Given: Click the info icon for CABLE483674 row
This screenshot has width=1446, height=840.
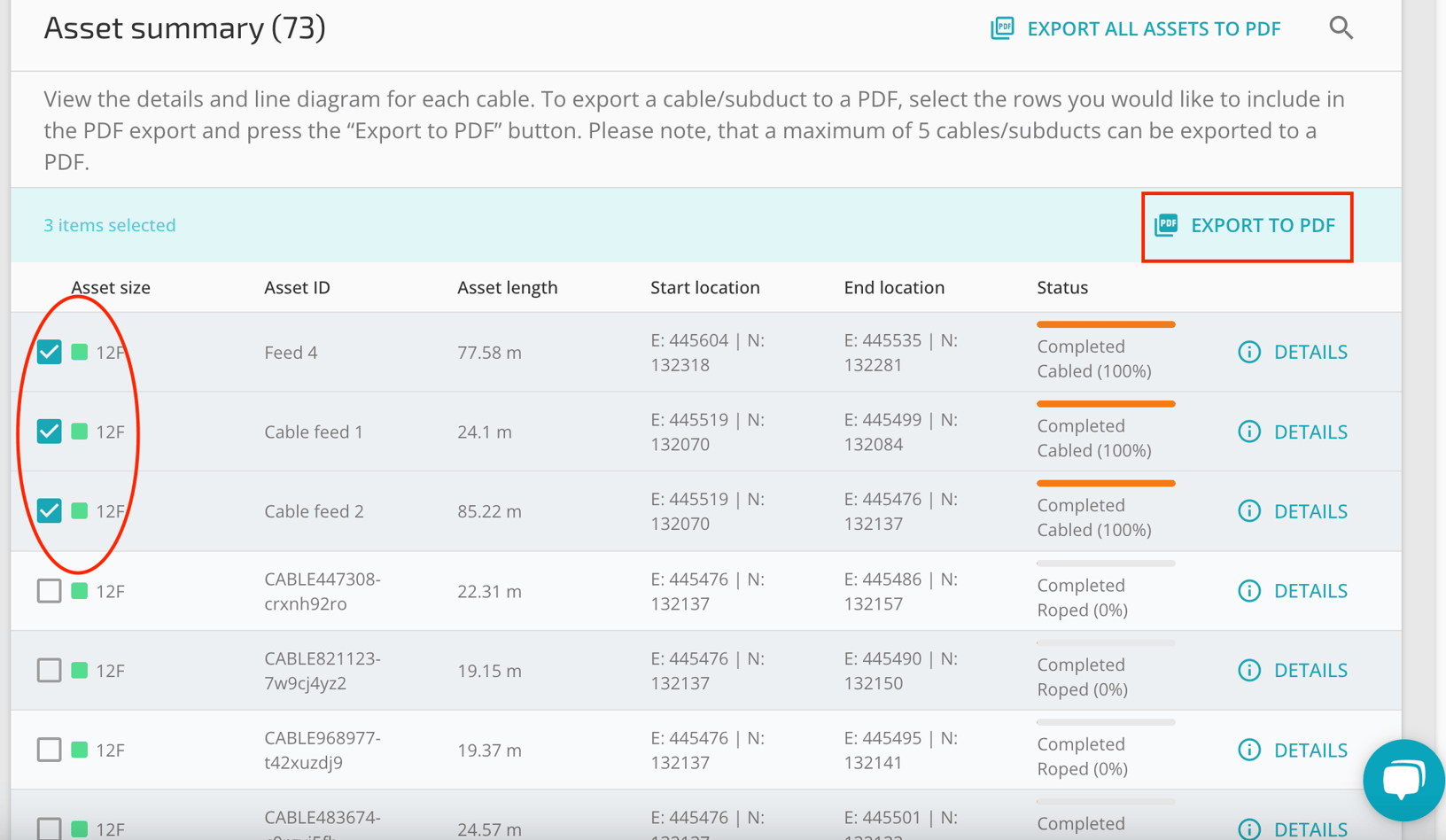Looking at the screenshot, I should click(1249, 829).
